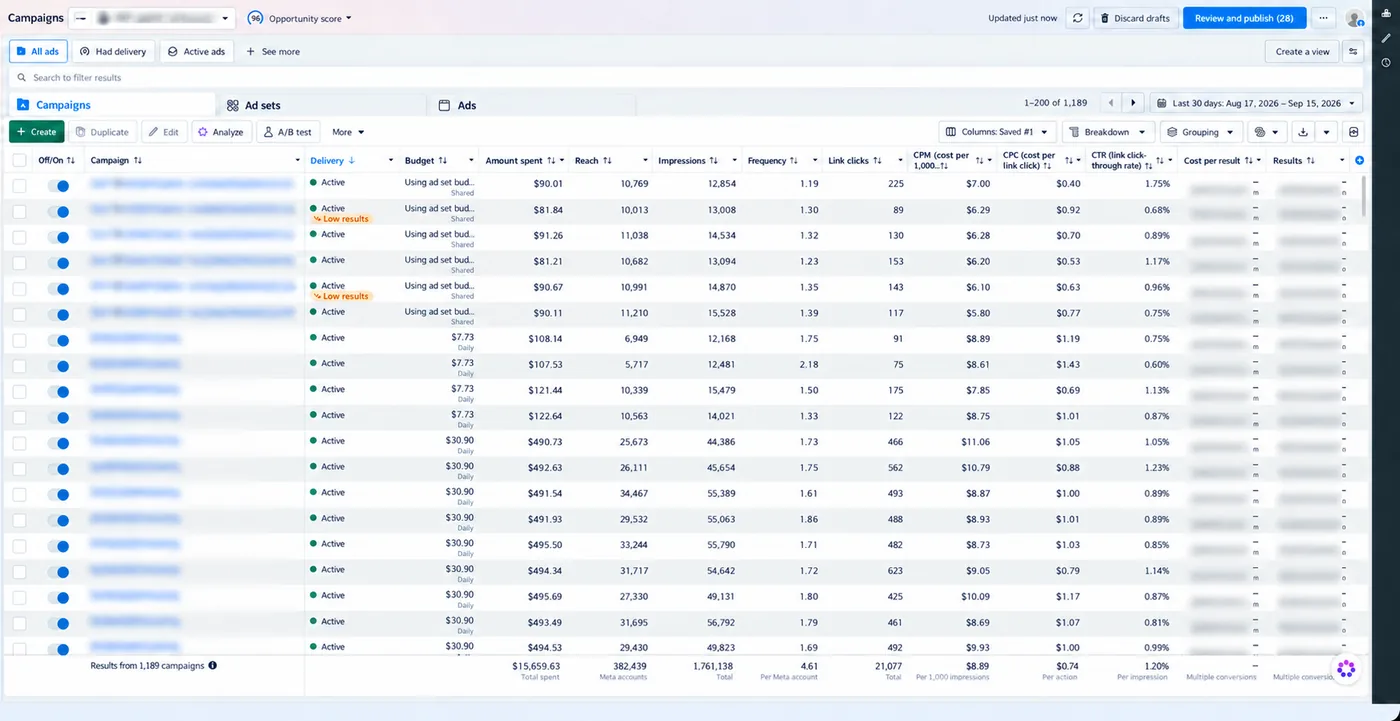
Task: Check the box for the $108.14 campaign row
Action: click(x=19, y=340)
